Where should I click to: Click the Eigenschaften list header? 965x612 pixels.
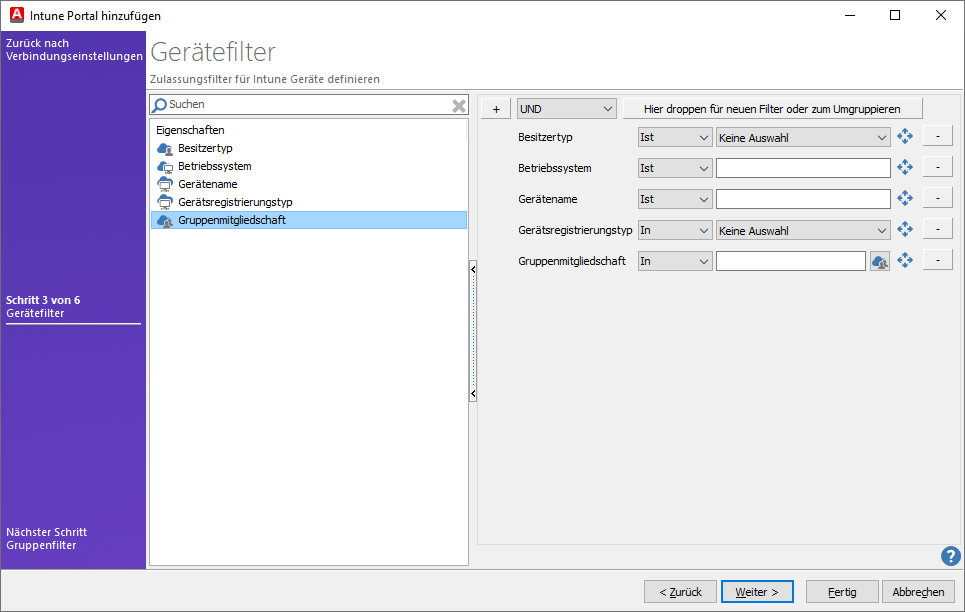click(190, 130)
